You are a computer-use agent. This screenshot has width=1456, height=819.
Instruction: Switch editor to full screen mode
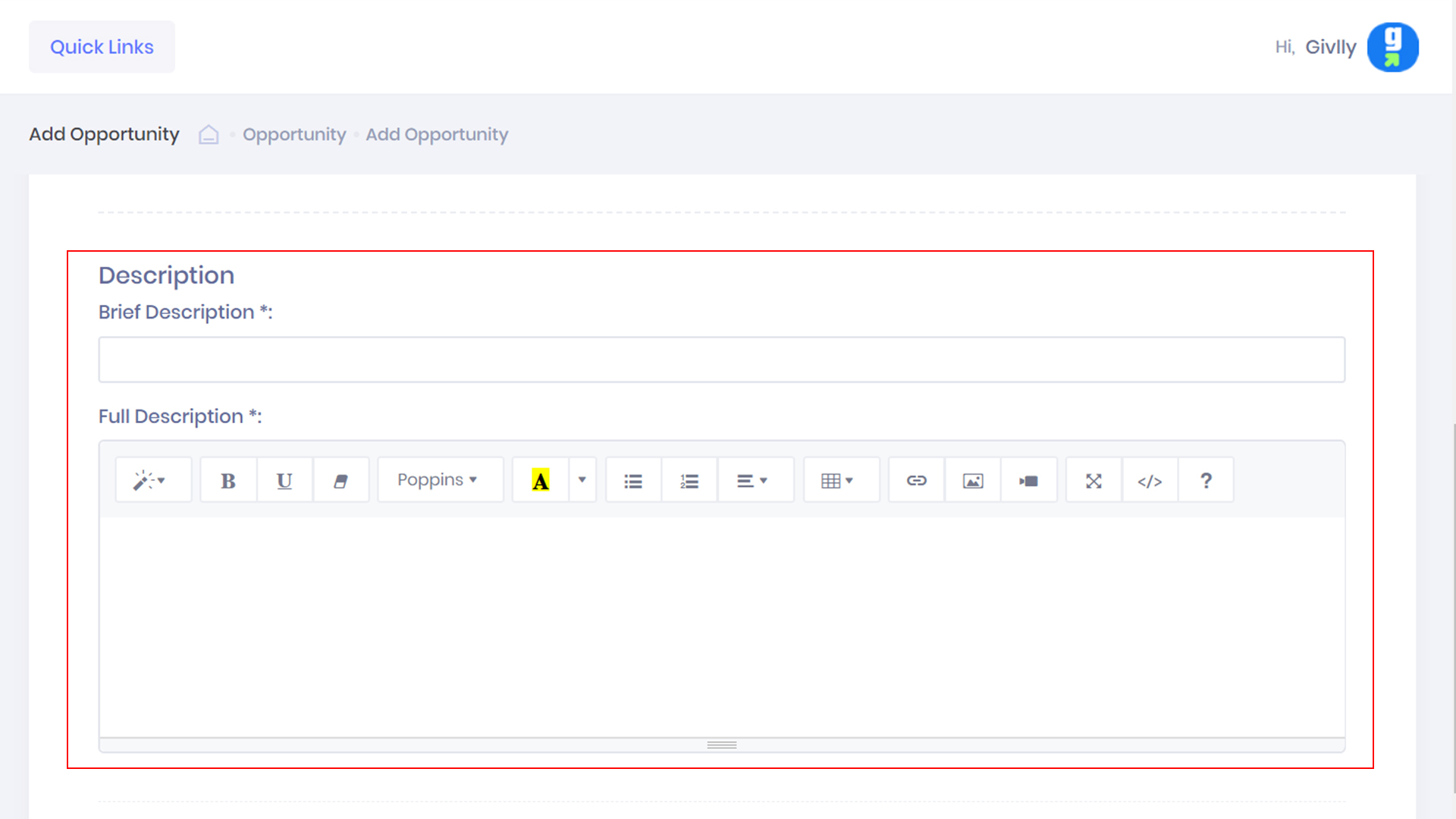point(1094,481)
